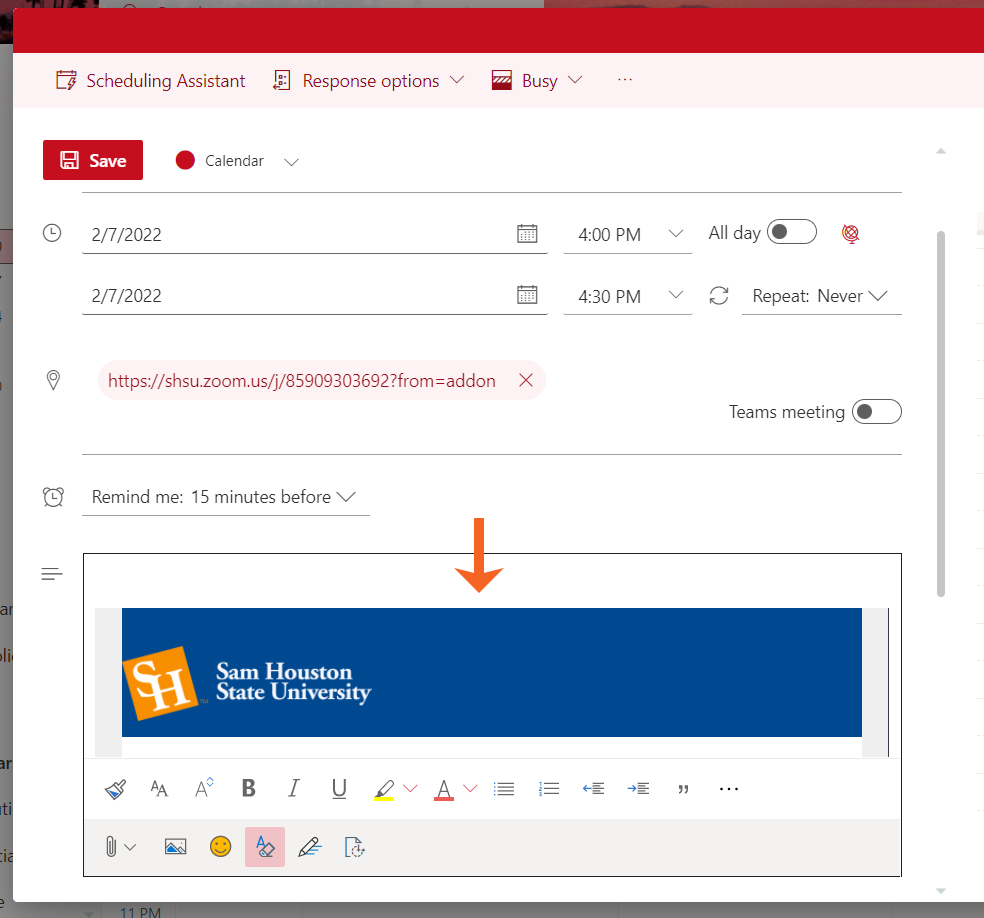The image size is (984, 918).
Task: Open Scheduling Assistant
Action: 151,81
